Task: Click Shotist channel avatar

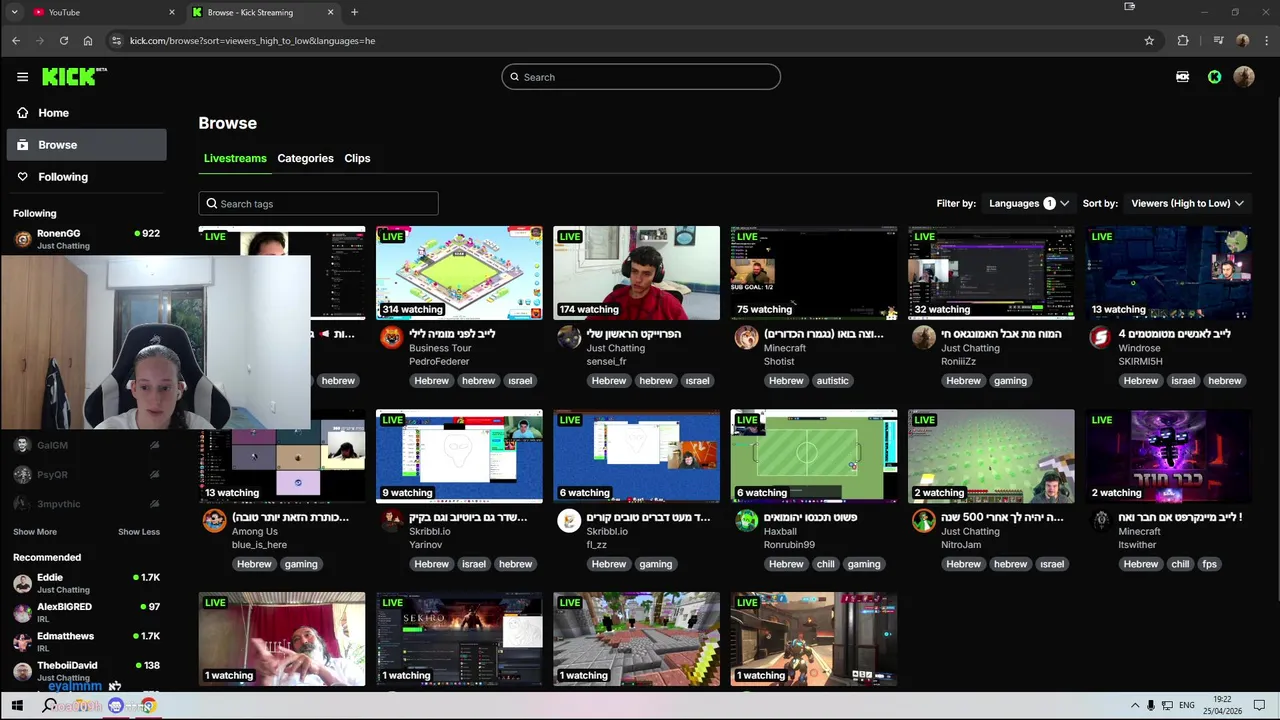Action: (x=746, y=337)
